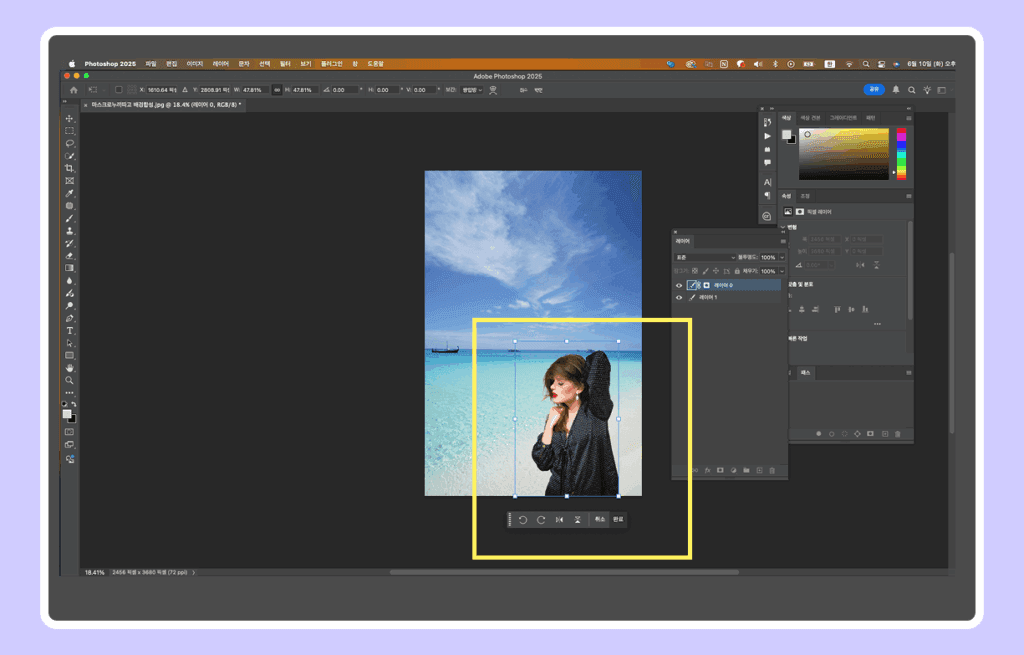Hide the 레이어 0 layer

[679, 285]
